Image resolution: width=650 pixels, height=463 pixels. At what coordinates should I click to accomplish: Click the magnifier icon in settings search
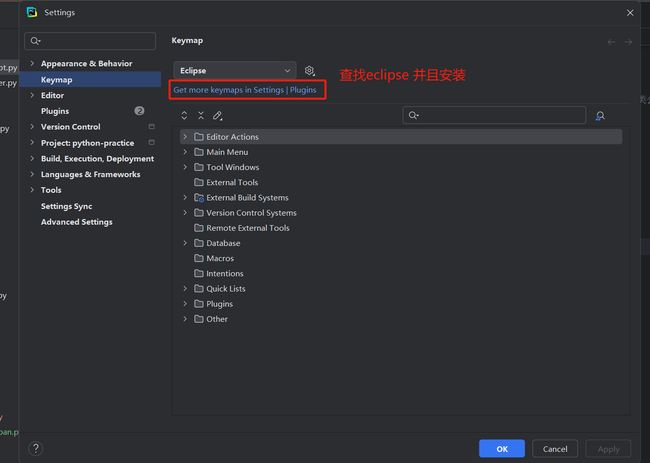[35, 41]
